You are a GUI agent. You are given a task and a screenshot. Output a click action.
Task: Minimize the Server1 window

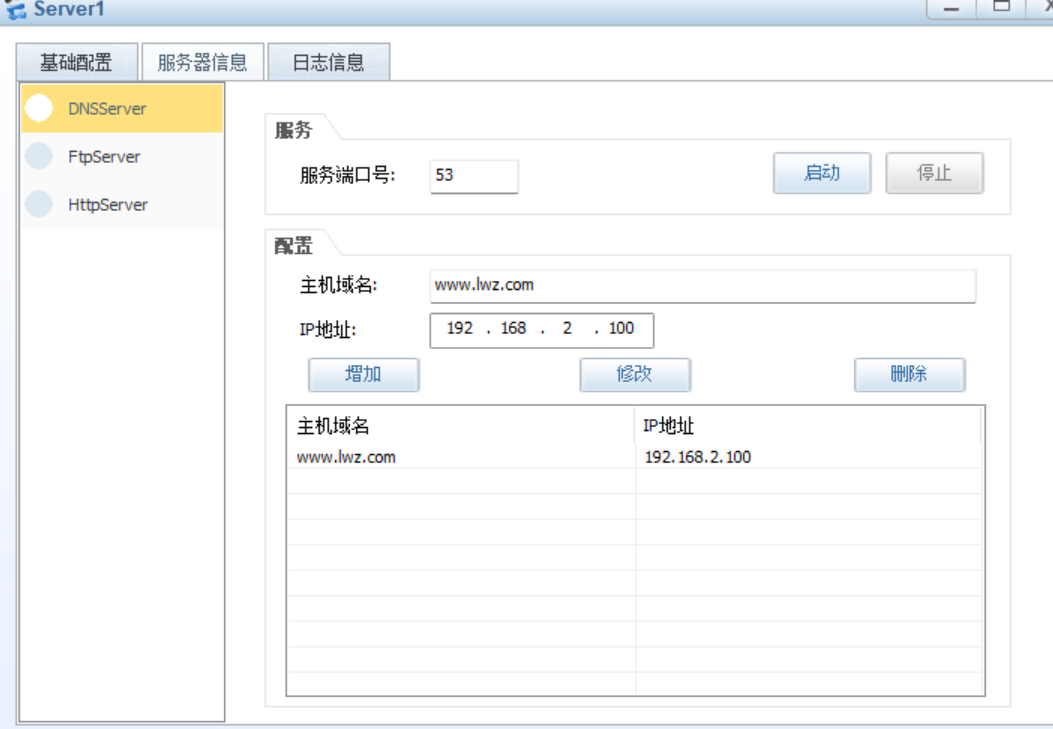[x=951, y=9]
